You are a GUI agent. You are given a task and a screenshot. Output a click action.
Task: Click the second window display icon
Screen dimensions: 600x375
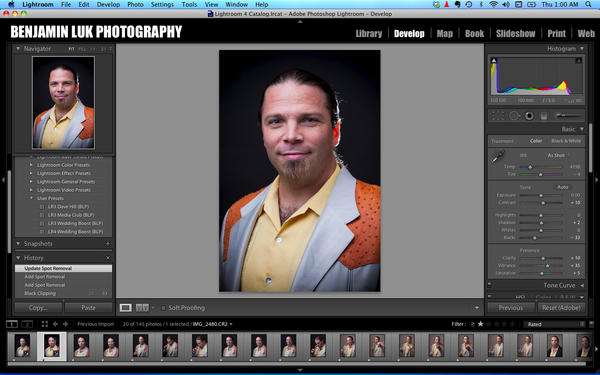(x=27, y=324)
